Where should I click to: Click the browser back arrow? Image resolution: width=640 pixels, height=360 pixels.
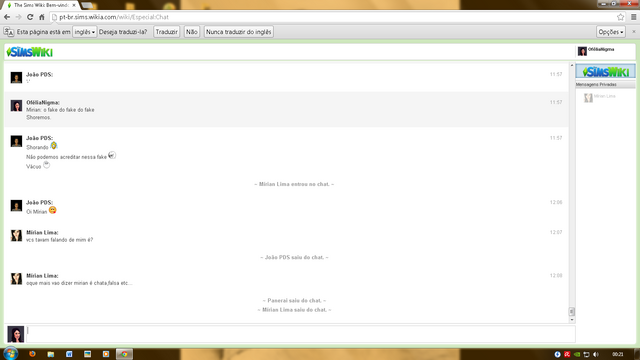click(7, 17)
